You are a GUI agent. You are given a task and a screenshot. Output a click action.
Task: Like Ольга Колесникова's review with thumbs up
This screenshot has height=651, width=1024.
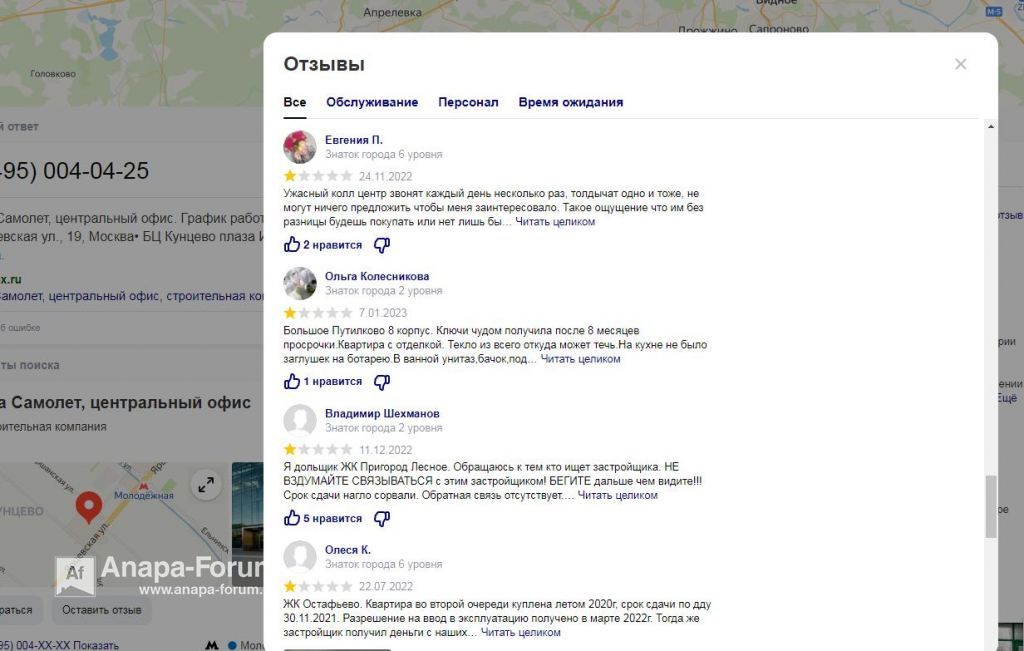pyautogui.click(x=291, y=381)
